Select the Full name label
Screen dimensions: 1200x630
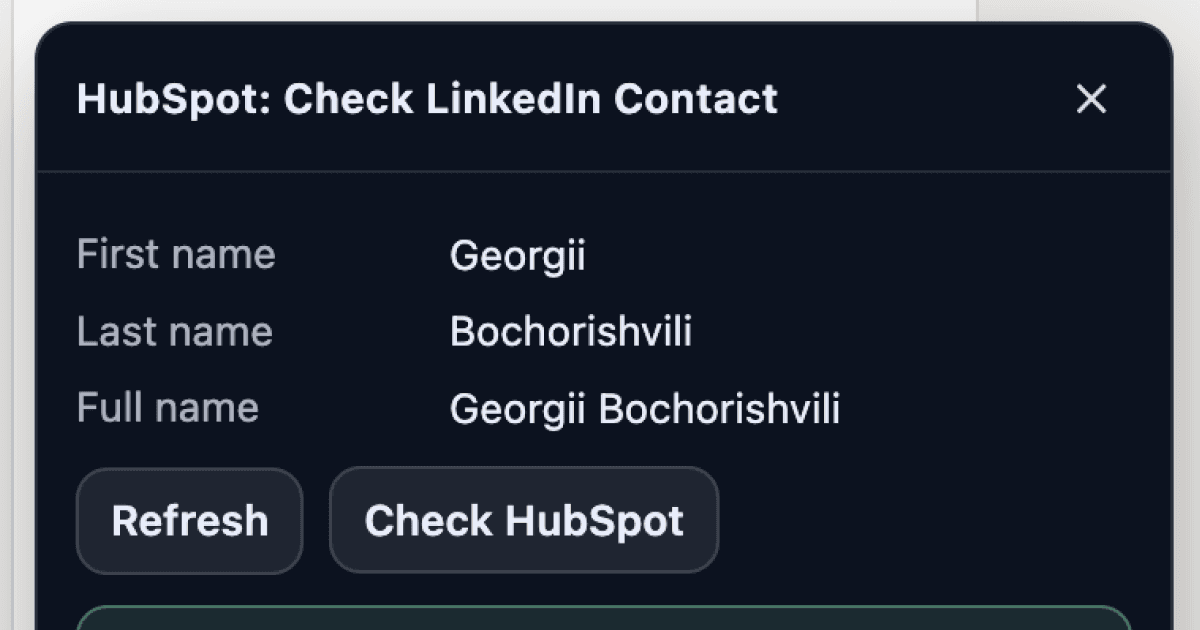tap(167, 408)
